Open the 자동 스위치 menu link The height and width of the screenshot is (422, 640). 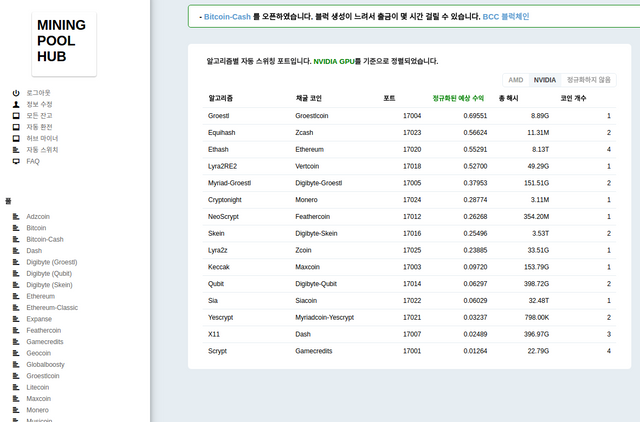[x=42, y=150]
